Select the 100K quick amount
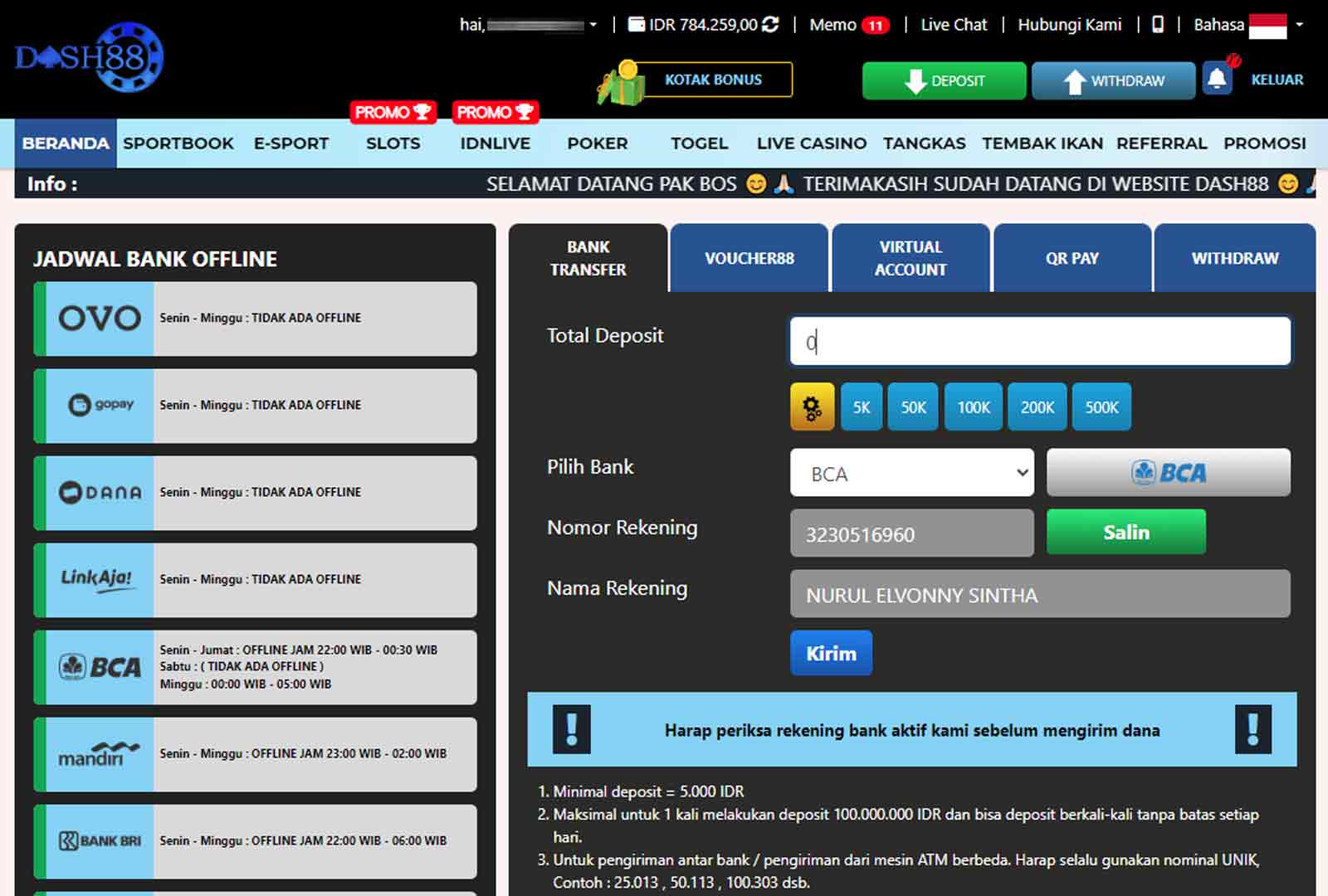This screenshot has height=896, width=1328. click(x=973, y=407)
